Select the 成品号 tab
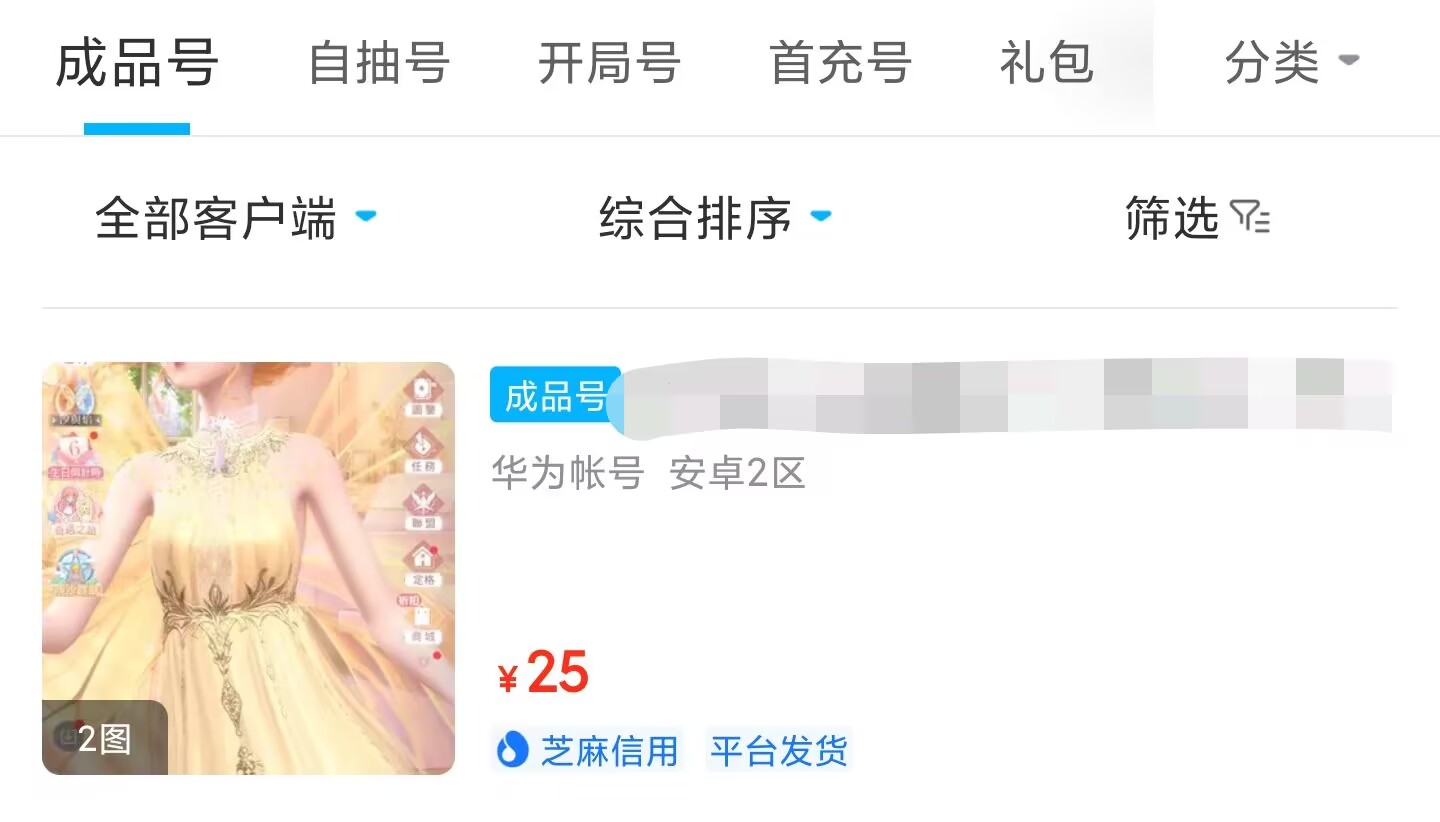 tap(137, 63)
